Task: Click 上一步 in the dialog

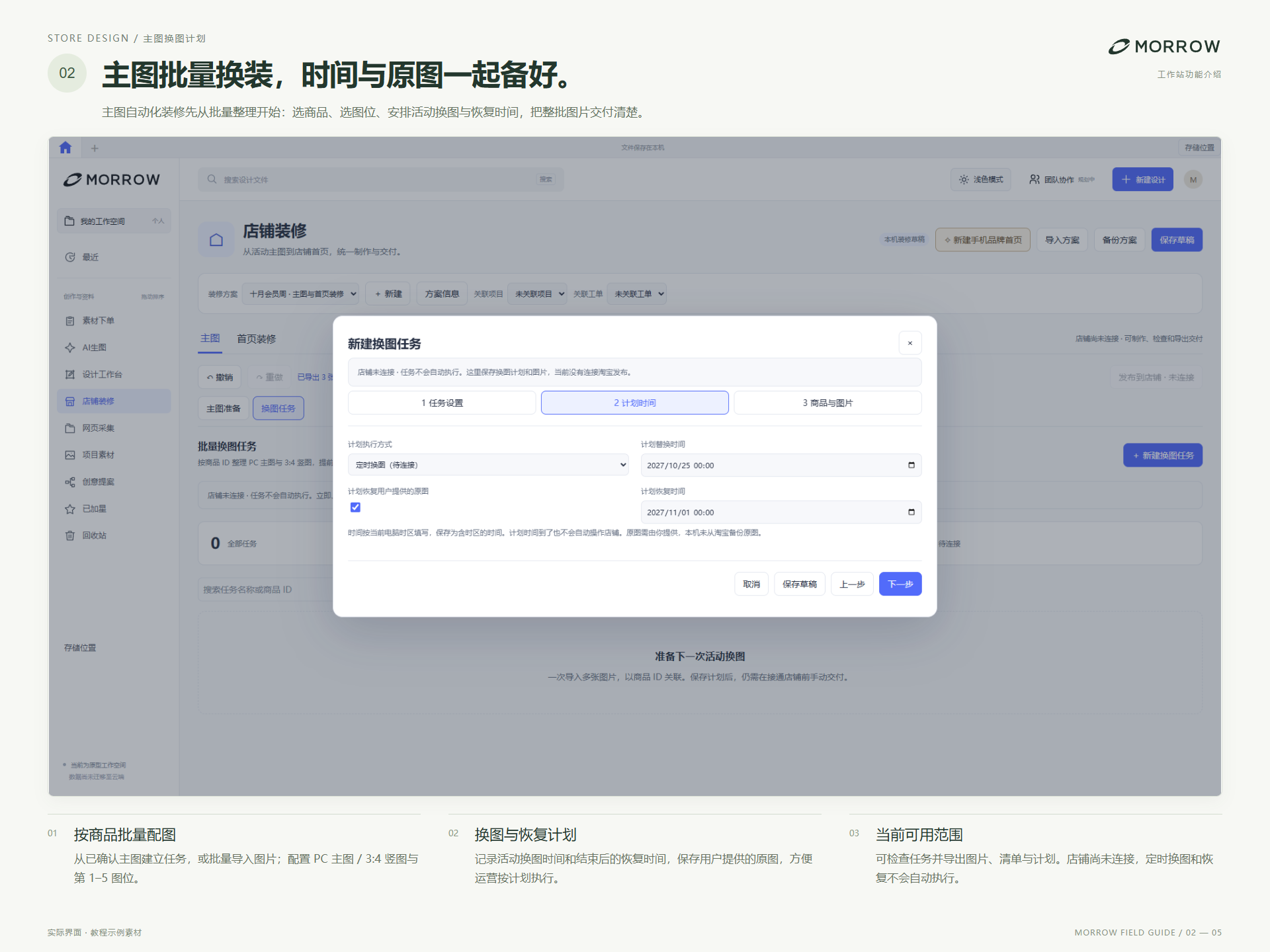Action: pos(852,584)
